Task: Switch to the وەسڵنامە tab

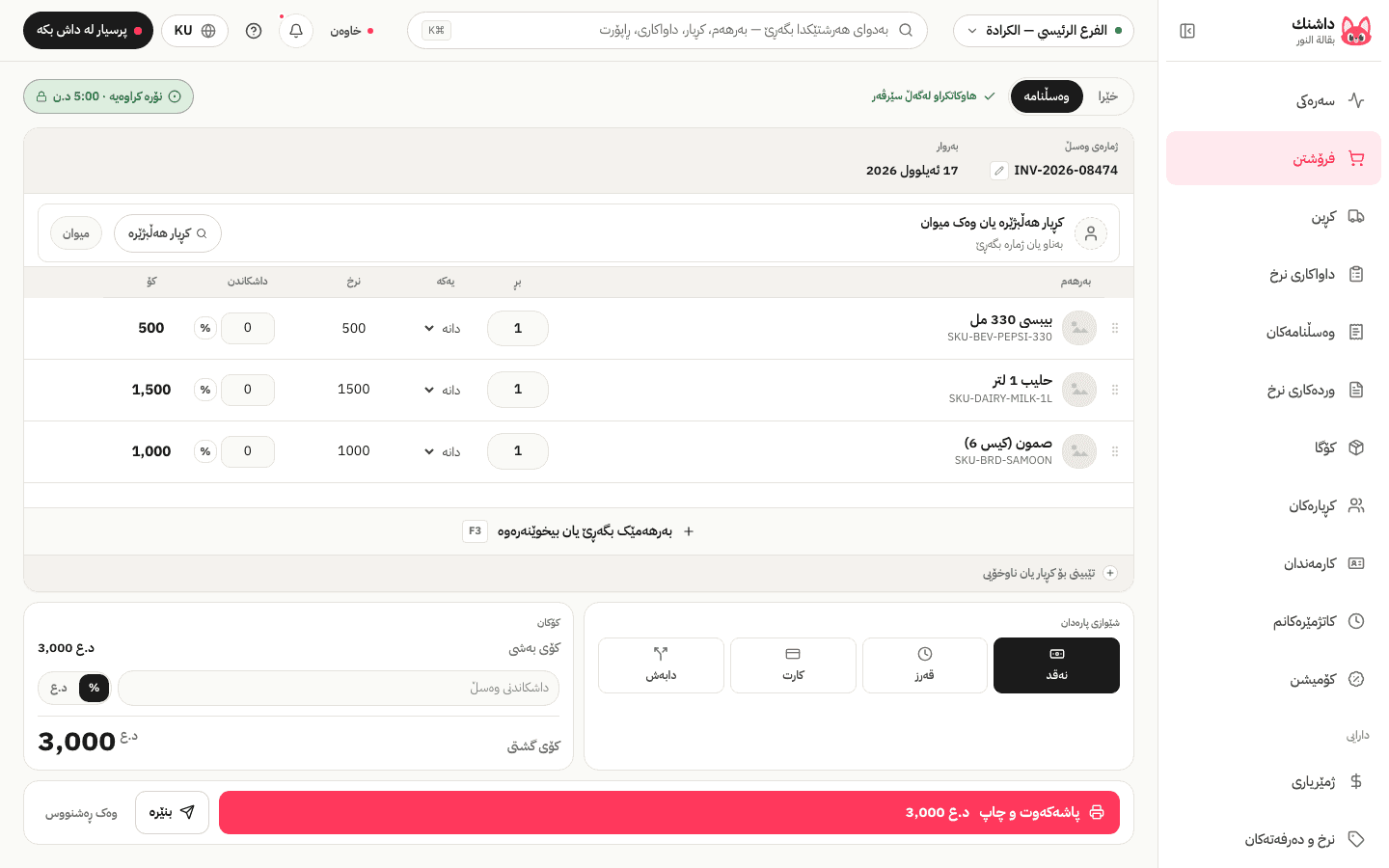Action: pyautogui.click(x=1047, y=96)
